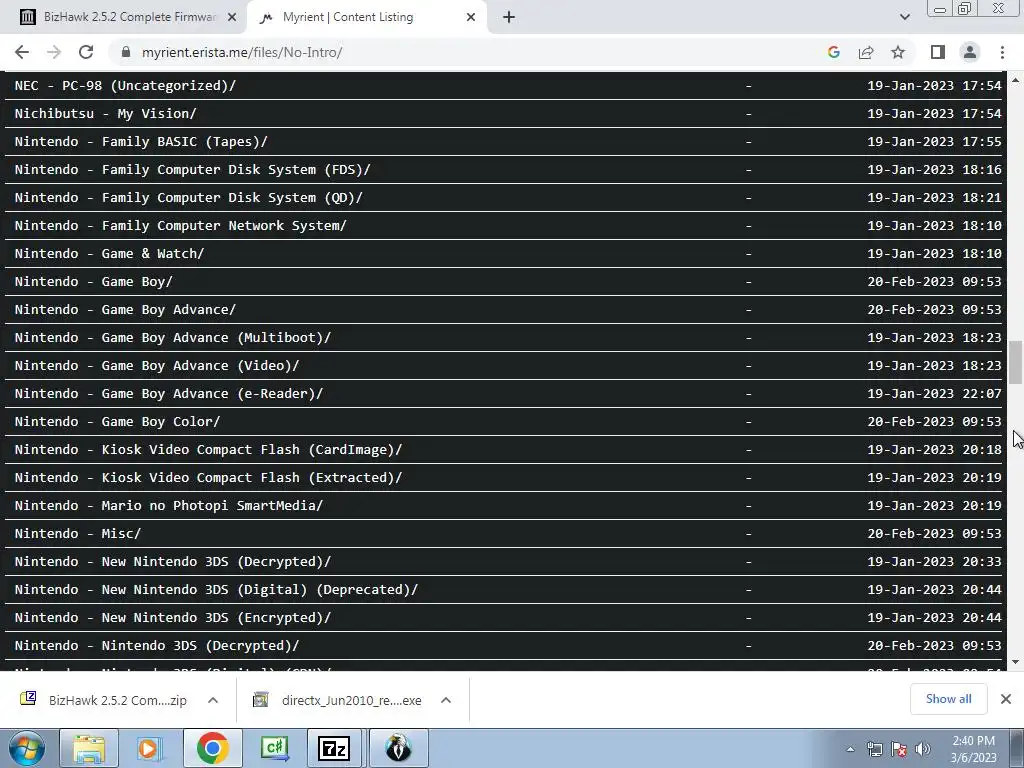Open a new browser tab

509,18
